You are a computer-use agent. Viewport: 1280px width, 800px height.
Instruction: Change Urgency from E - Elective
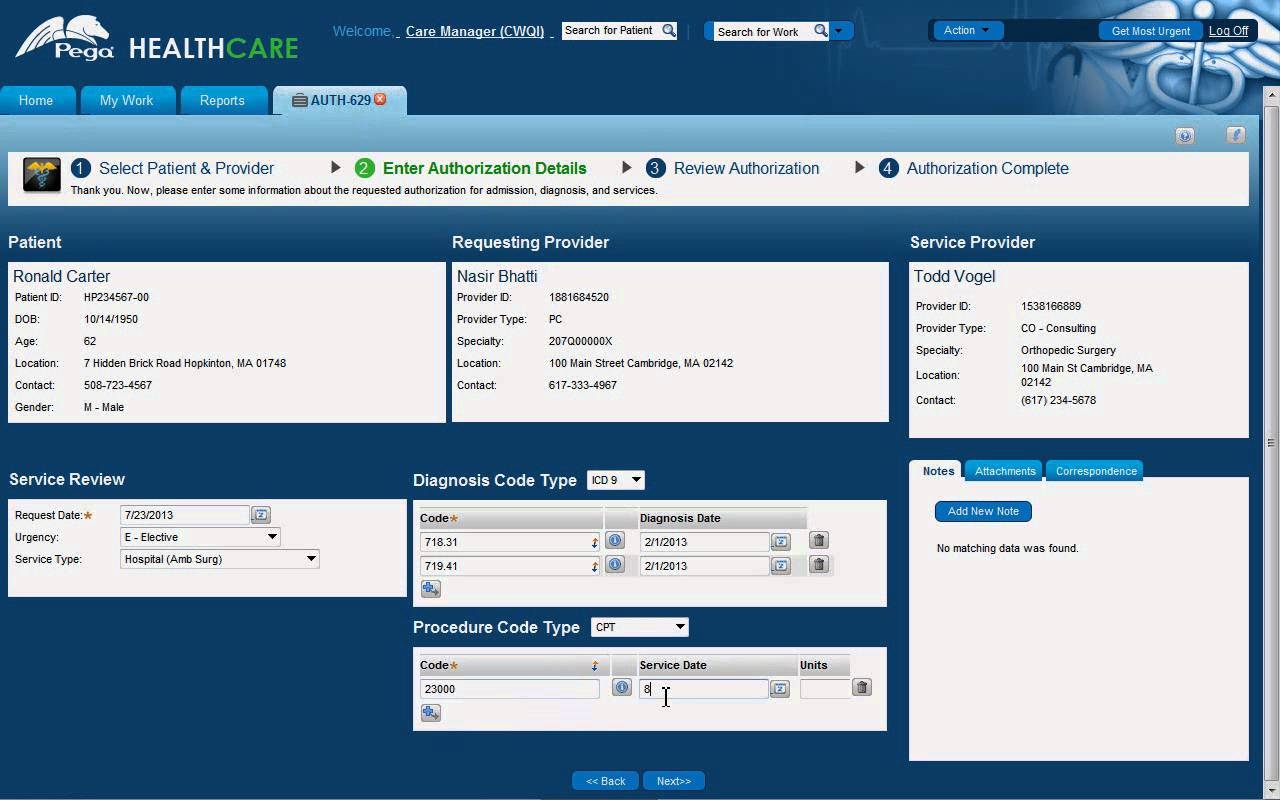coord(270,537)
